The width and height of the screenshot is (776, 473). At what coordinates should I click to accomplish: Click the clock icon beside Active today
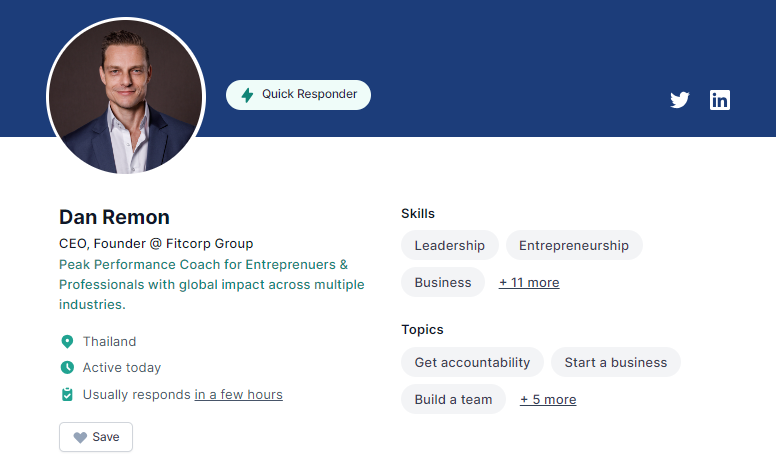67,367
